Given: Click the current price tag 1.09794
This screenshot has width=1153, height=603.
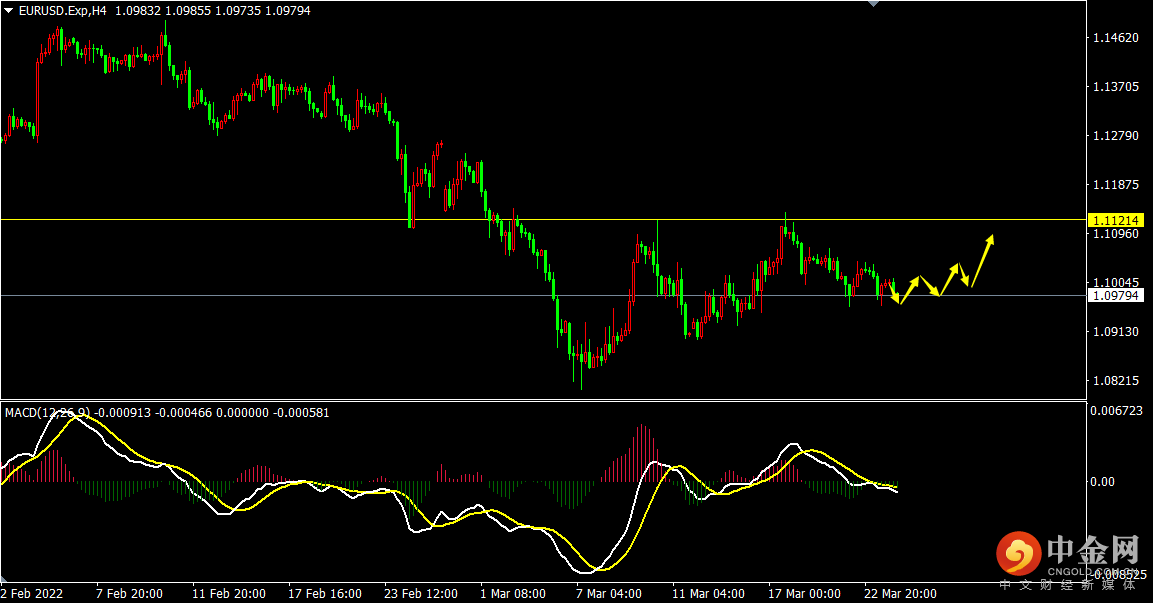Looking at the screenshot, I should pos(1115,296).
